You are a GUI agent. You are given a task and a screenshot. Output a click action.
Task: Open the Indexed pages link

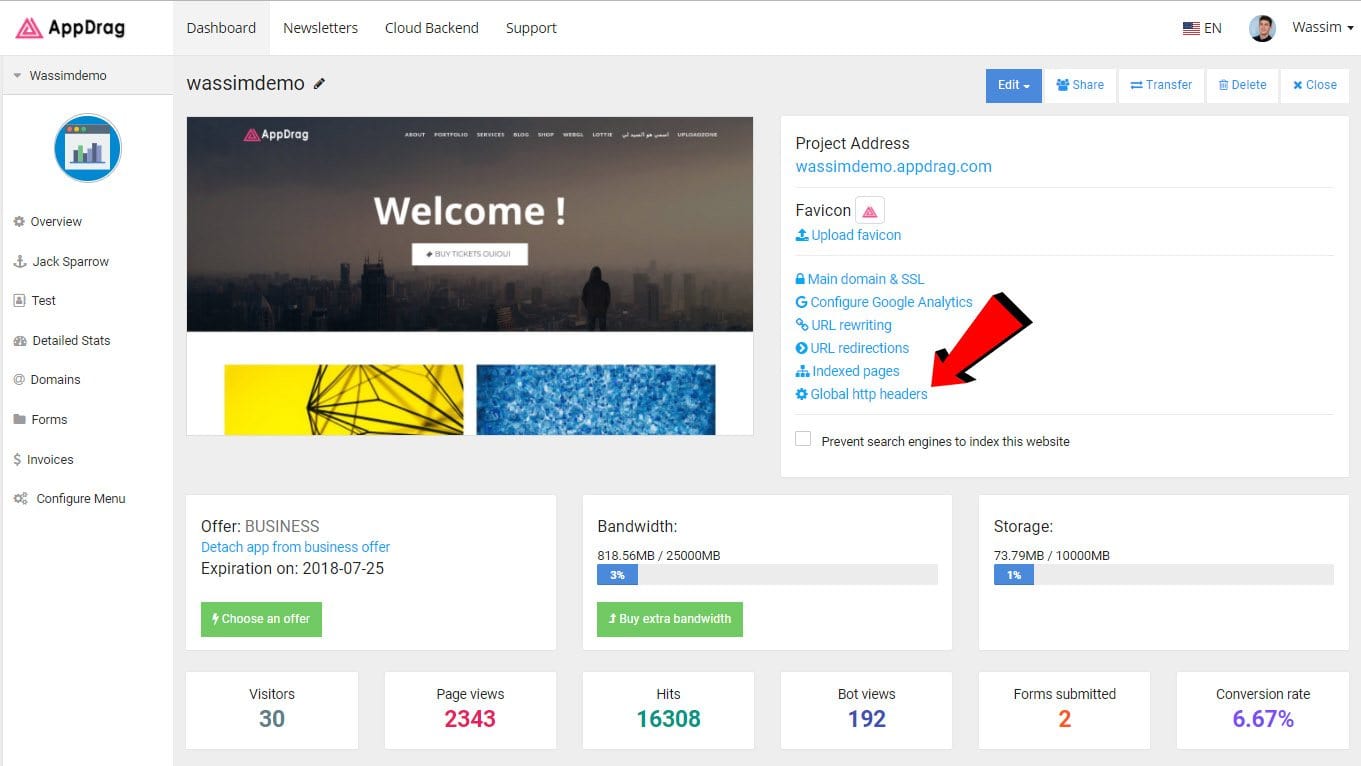tap(848, 371)
